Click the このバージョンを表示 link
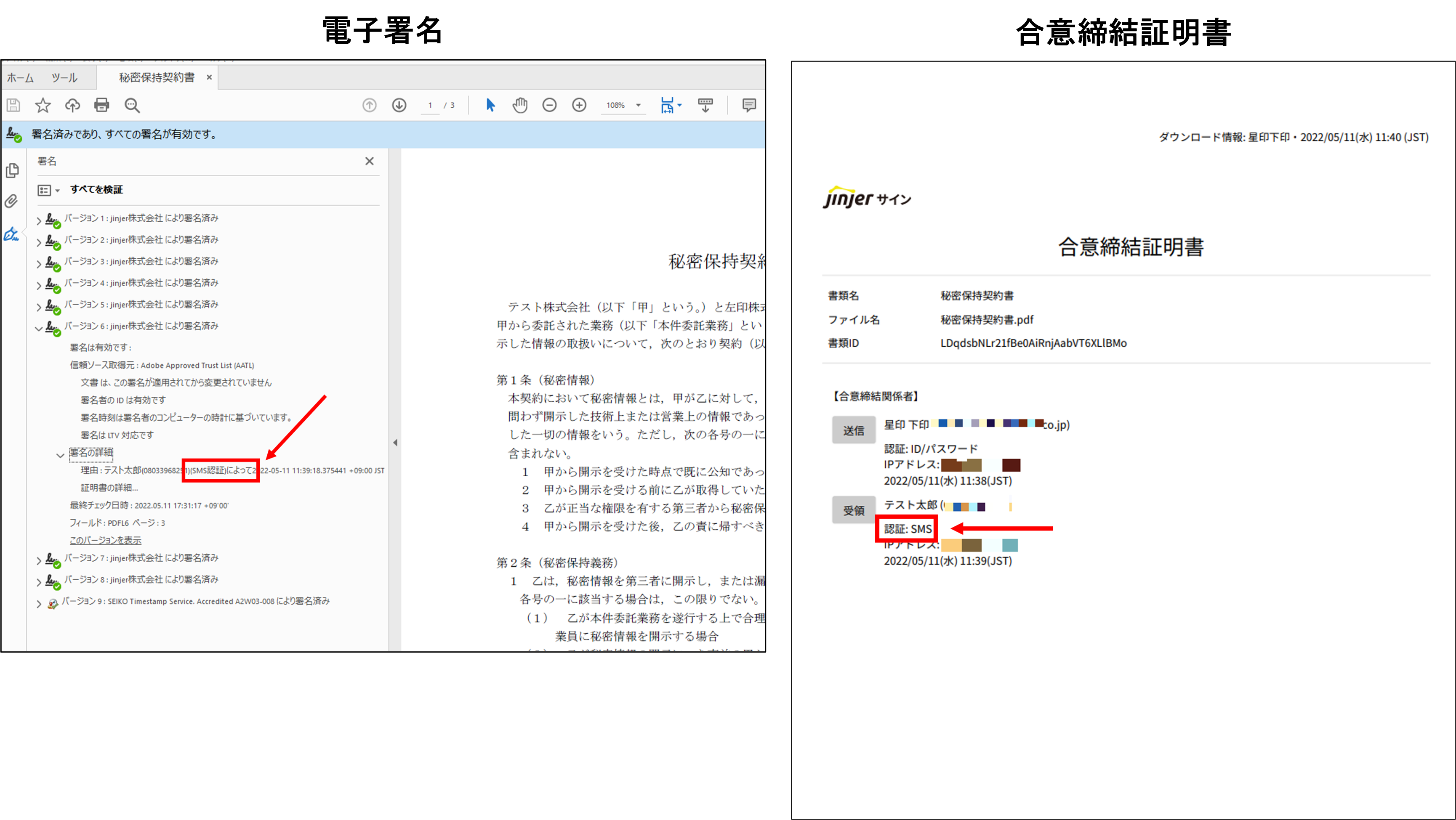Image resolution: width=1456 pixels, height=820 pixels. 105,541
